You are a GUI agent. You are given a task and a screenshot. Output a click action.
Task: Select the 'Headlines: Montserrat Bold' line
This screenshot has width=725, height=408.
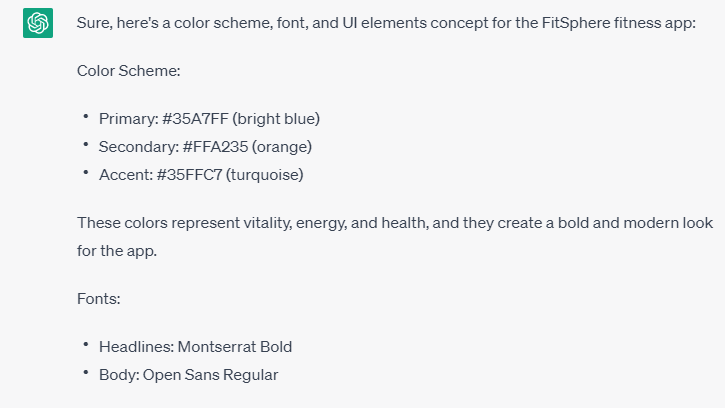pyautogui.click(x=196, y=347)
